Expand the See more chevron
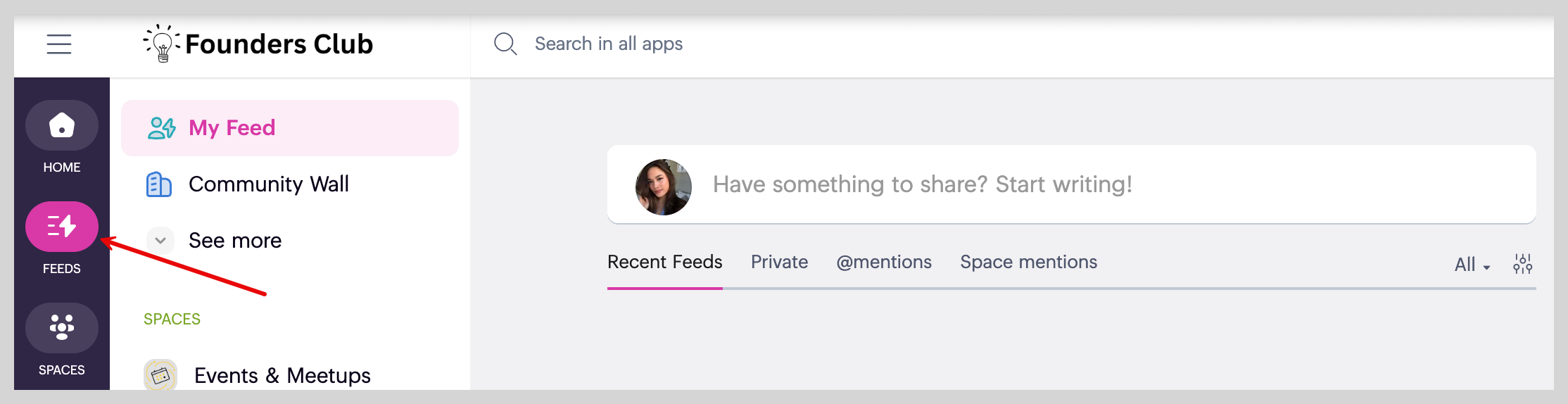The image size is (1568, 404). 160,241
